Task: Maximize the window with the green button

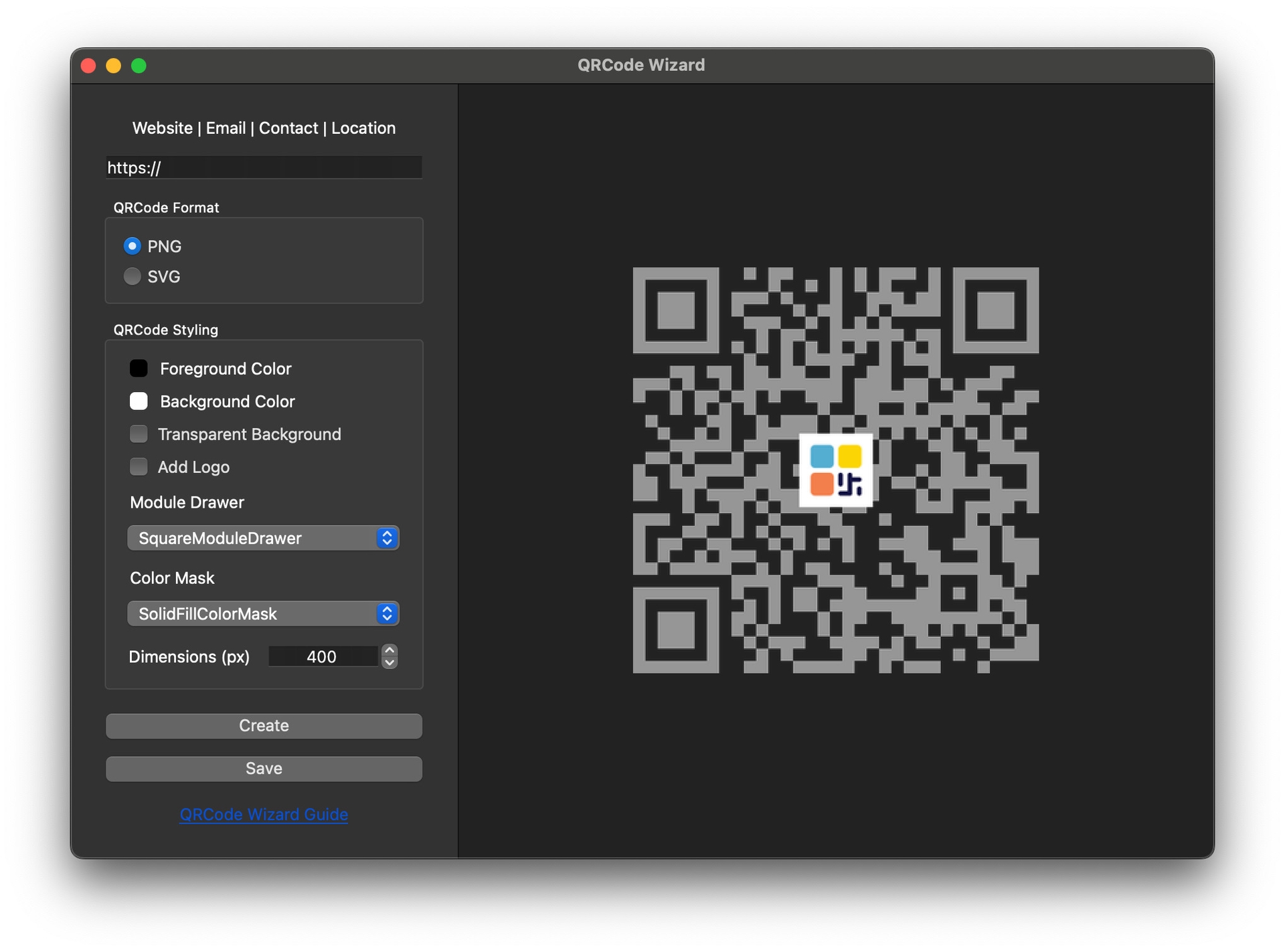Action: click(x=139, y=66)
